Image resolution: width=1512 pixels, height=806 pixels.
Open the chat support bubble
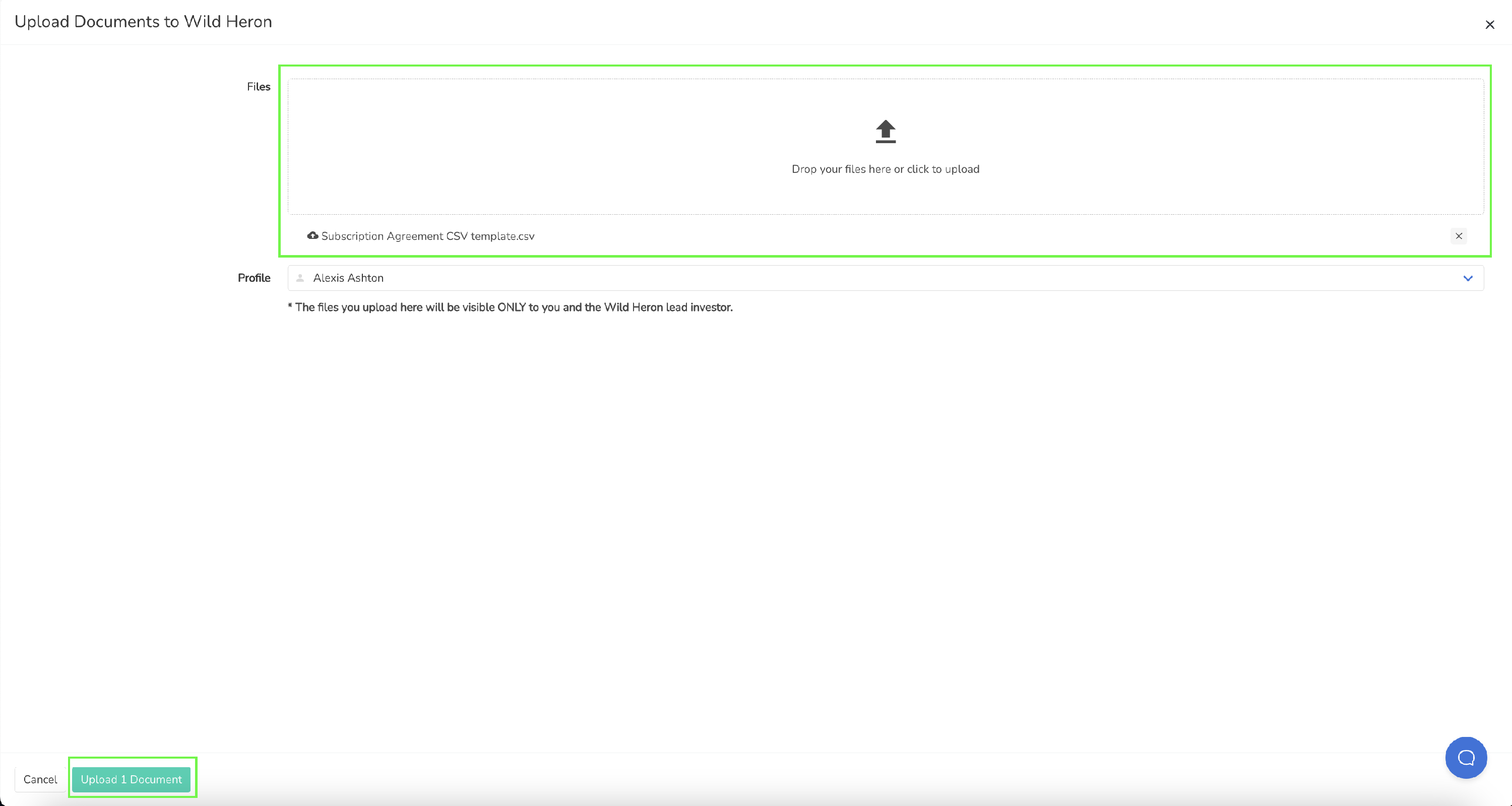pyautogui.click(x=1466, y=757)
